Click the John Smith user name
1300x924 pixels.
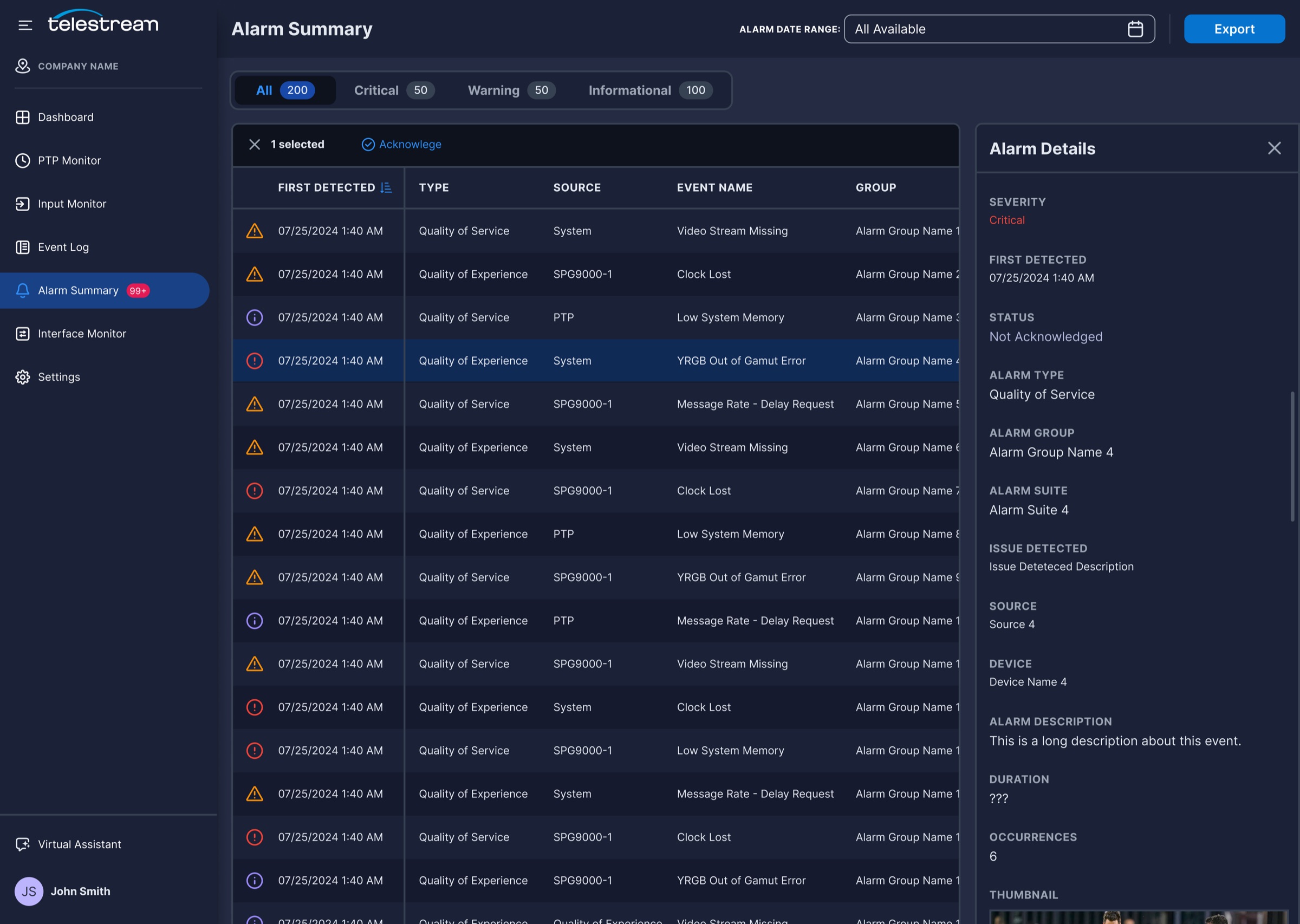point(81,892)
